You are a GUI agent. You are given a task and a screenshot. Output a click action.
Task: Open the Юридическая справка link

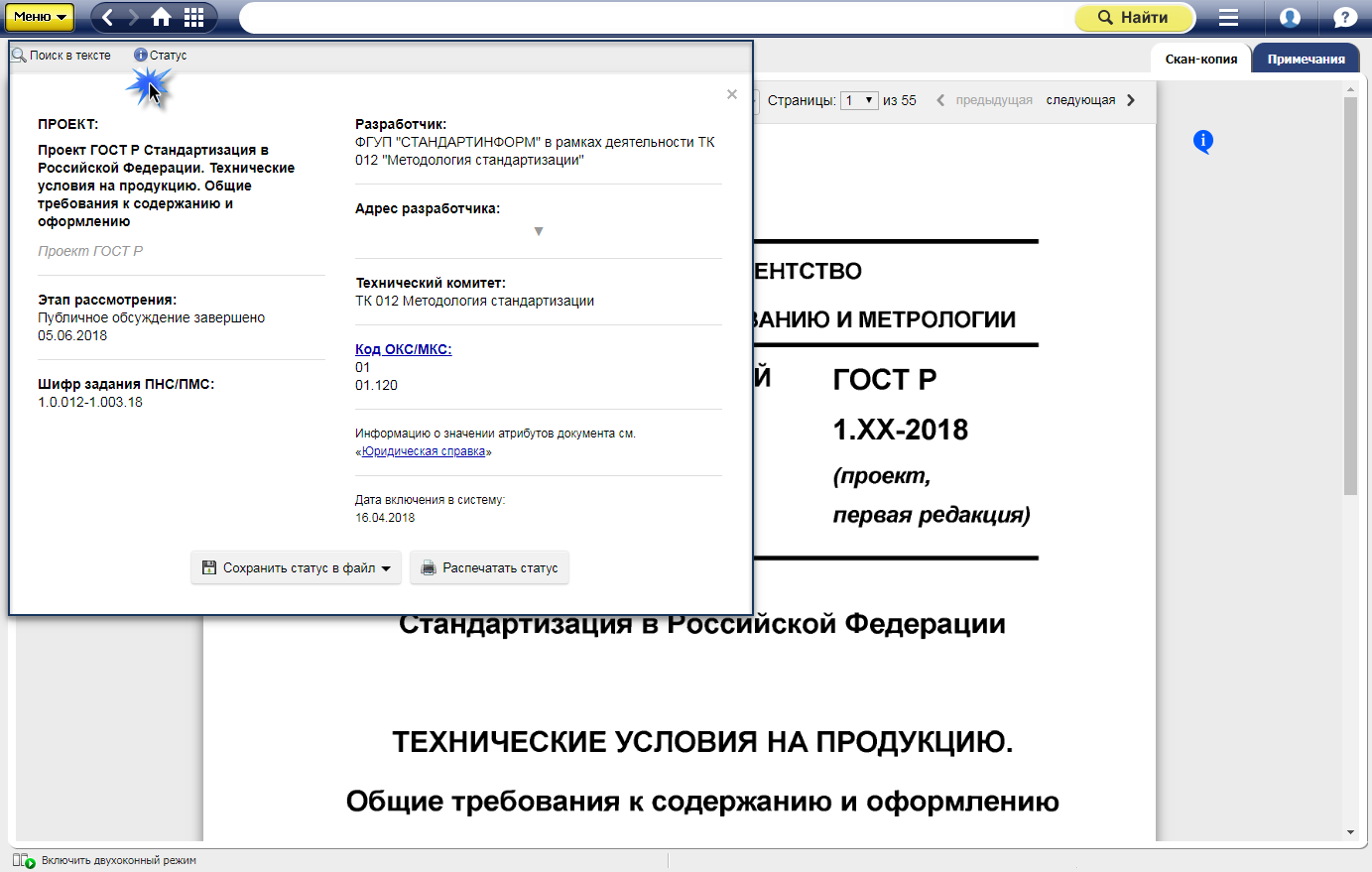[424, 451]
